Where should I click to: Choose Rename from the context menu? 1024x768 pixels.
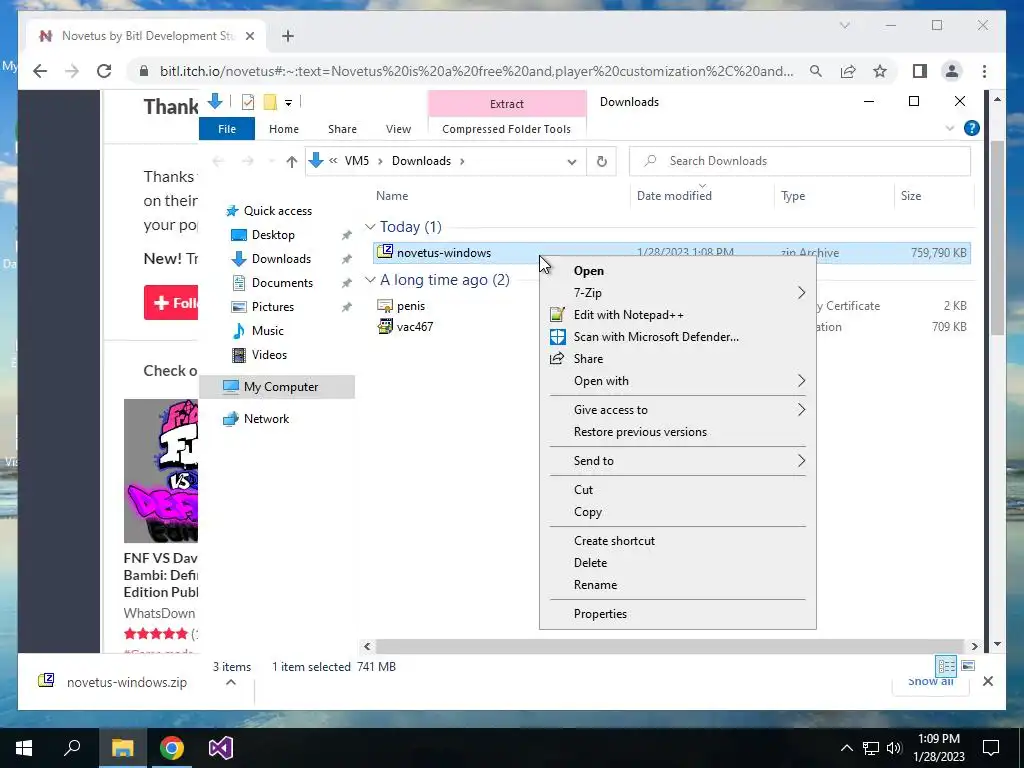[x=678, y=585]
